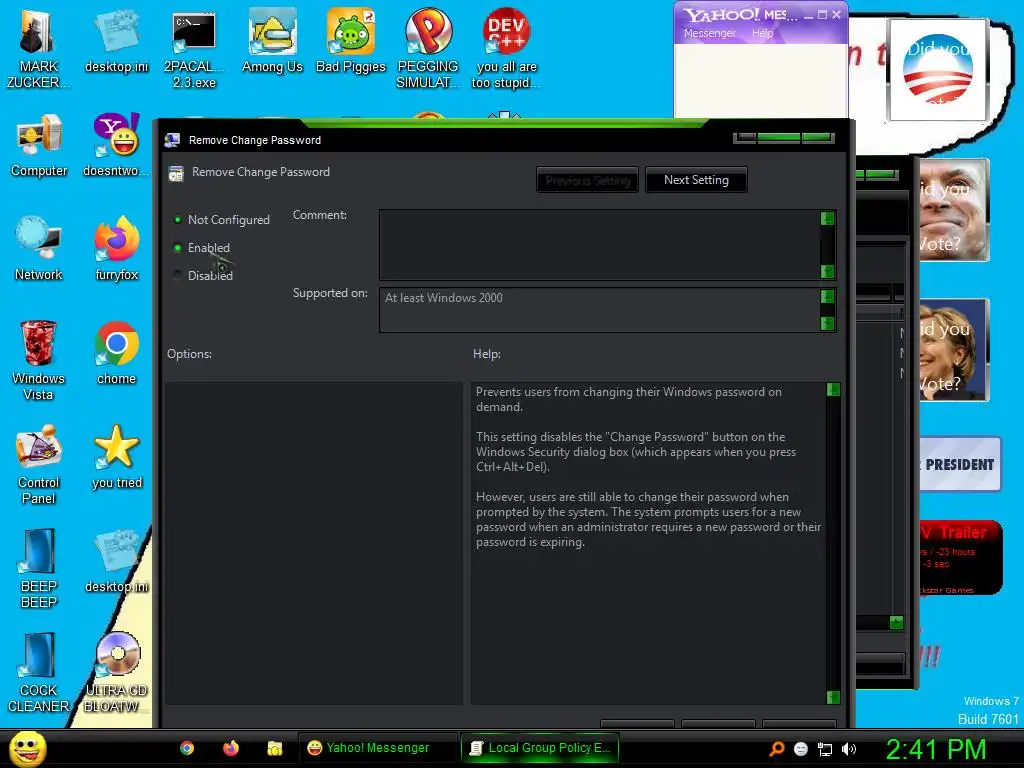Open the network tray icon
Viewport: 1024px width, 768px height.
tap(825, 749)
